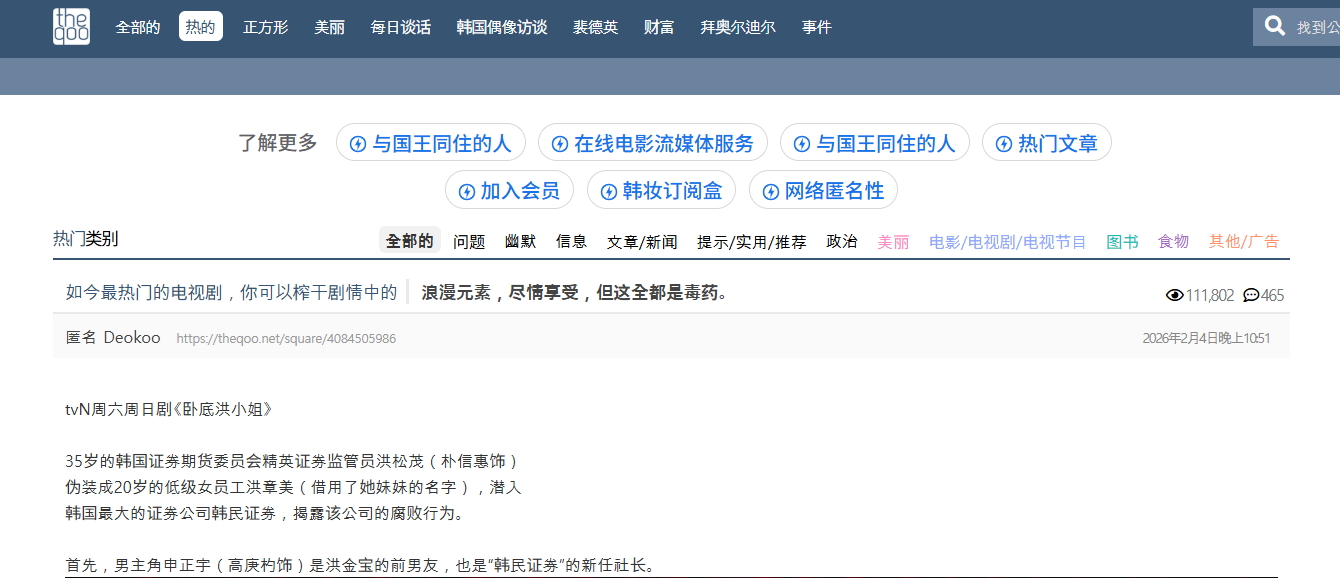Image resolution: width=1340 pixels, height=578 pixels.
Task: Select the 每日谈话 navigation item
Action: pyautogui.click(x=400, y=27)
